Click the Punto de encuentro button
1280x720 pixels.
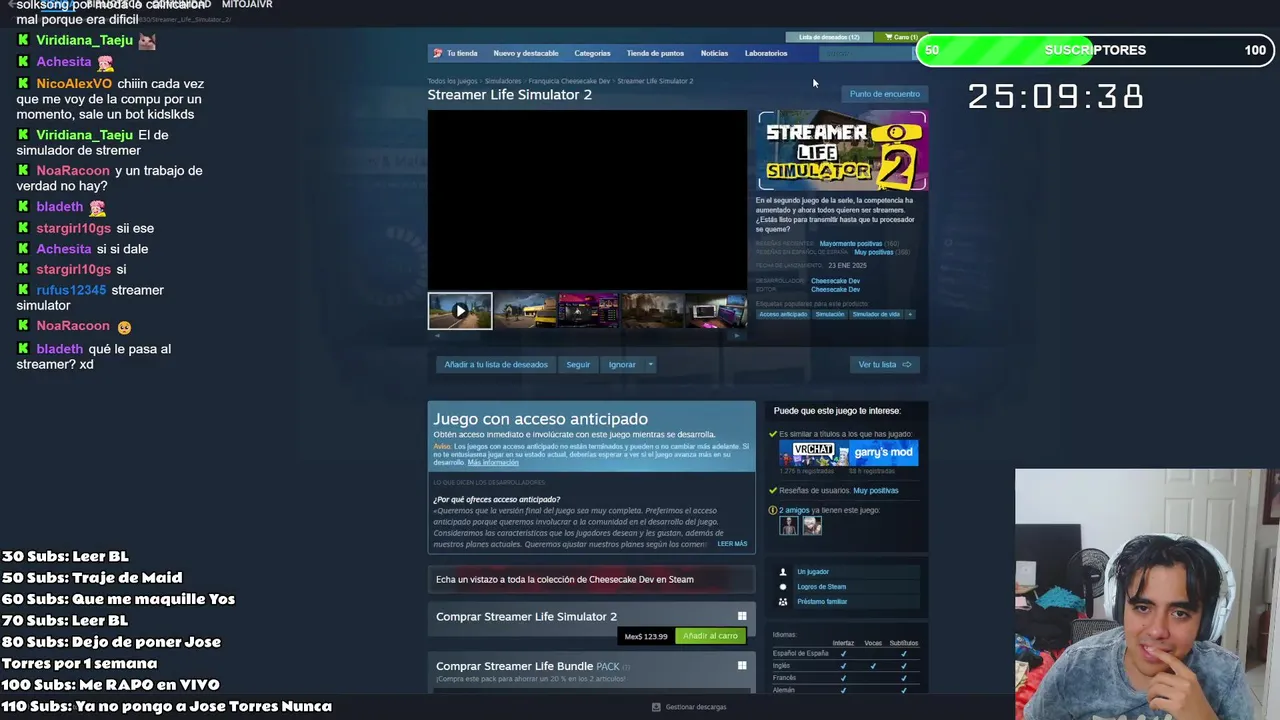point(885,94)
